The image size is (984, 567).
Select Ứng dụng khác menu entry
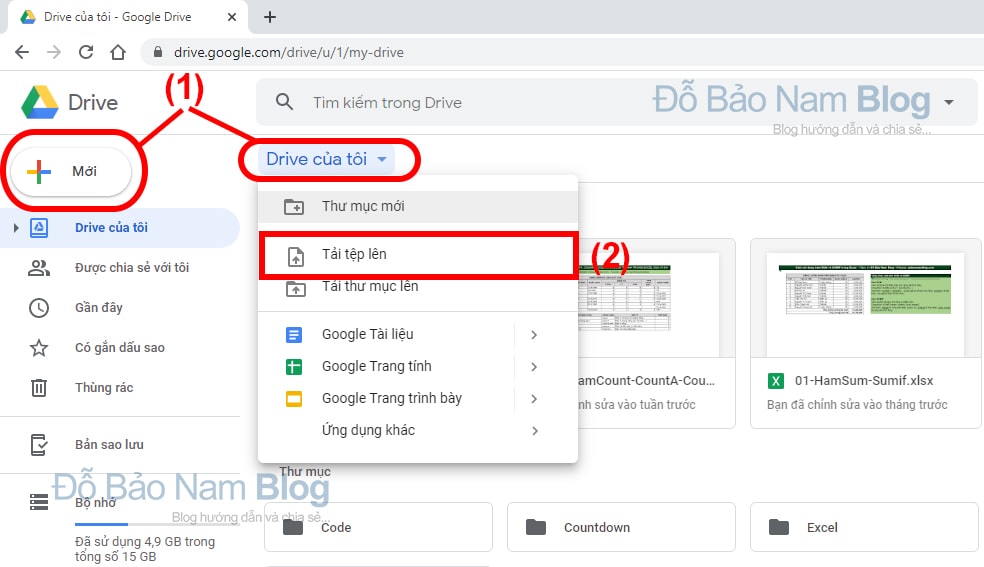click(x=418, y=431)
